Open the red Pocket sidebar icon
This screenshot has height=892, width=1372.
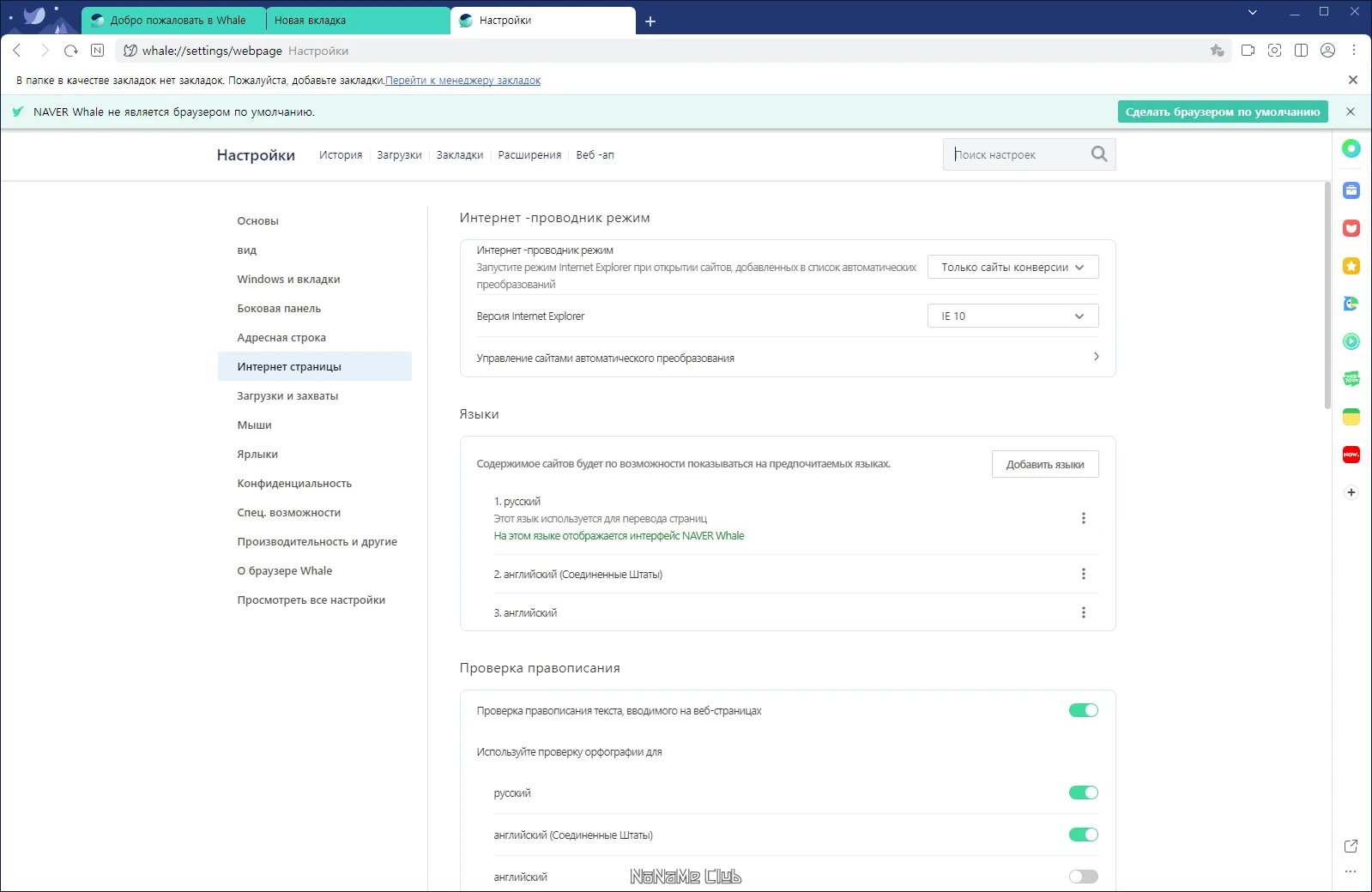tap(1351, 228)
